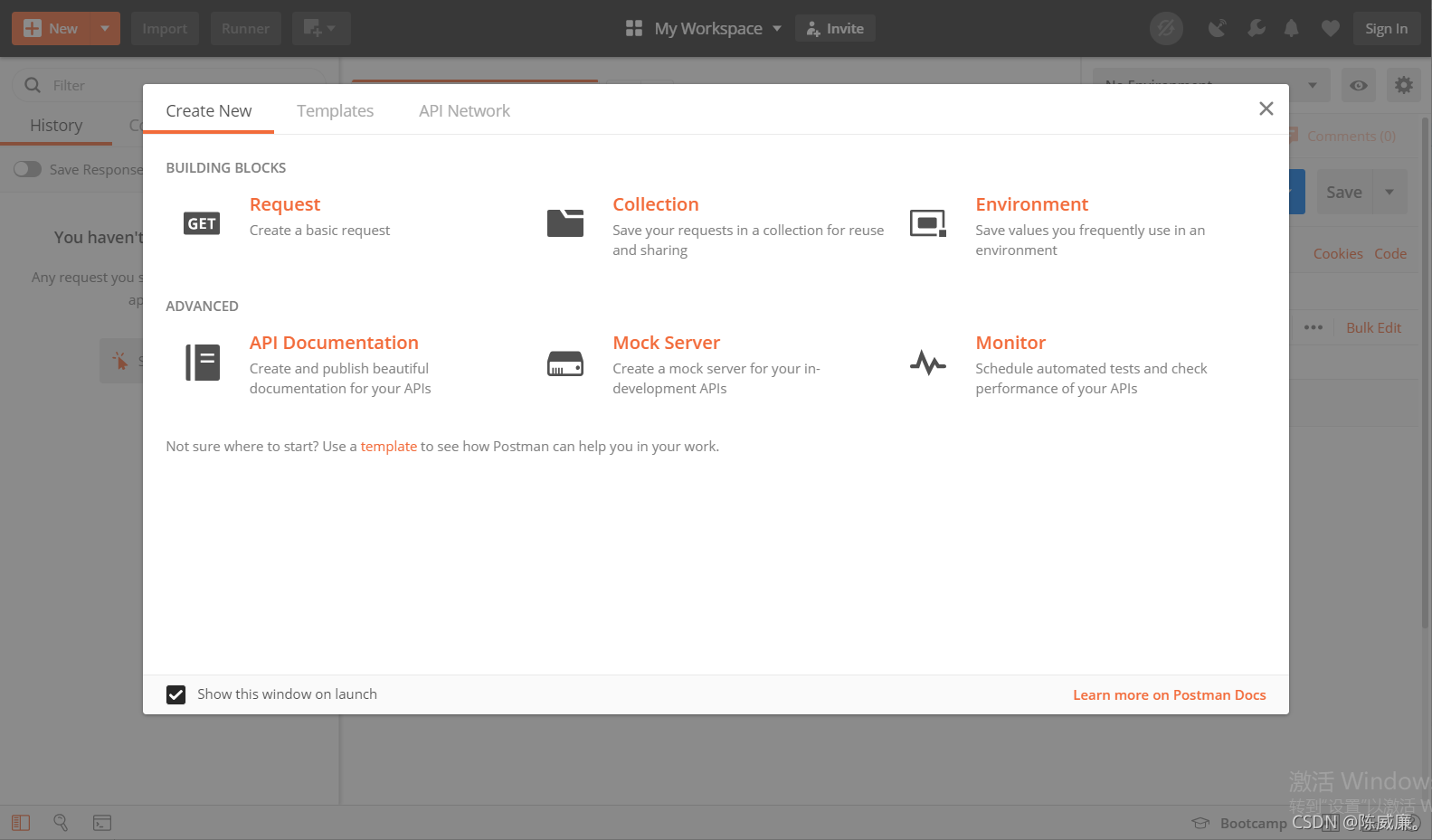Screen dimensions: 1432x840
Task: Open the wrench settings icon
Action: tap(1256, 29)
